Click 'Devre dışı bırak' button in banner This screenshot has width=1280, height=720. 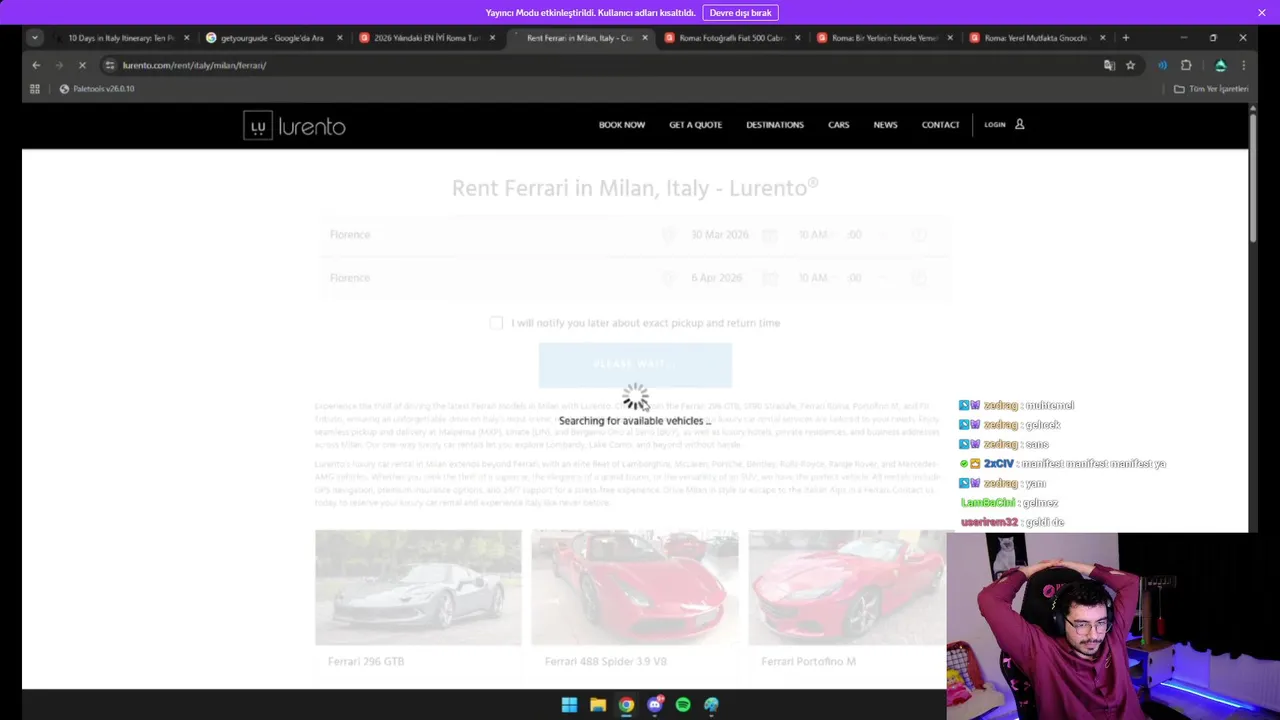[740, 13]
